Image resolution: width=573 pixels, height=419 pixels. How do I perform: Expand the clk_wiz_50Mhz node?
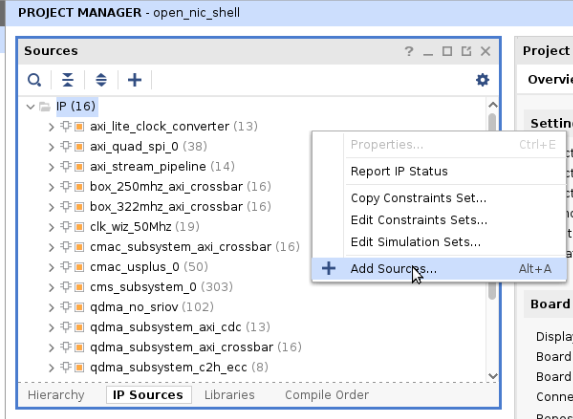pyautogui.click(x=52, y=227)
